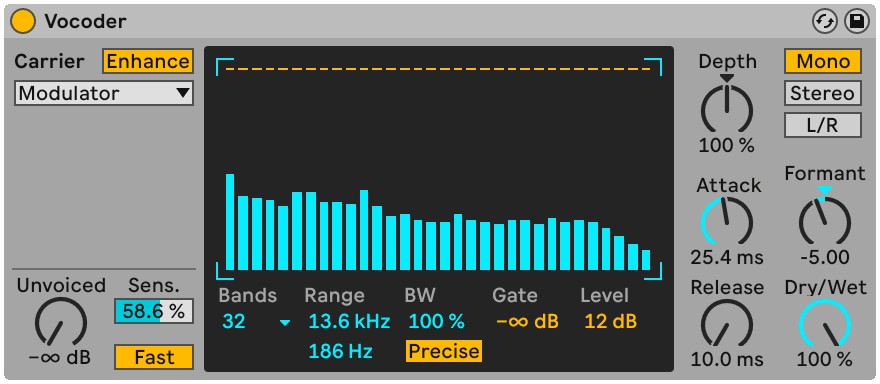Click the dashed yellow gate threshold line
880x384 pixels.
tap(439, 69)
